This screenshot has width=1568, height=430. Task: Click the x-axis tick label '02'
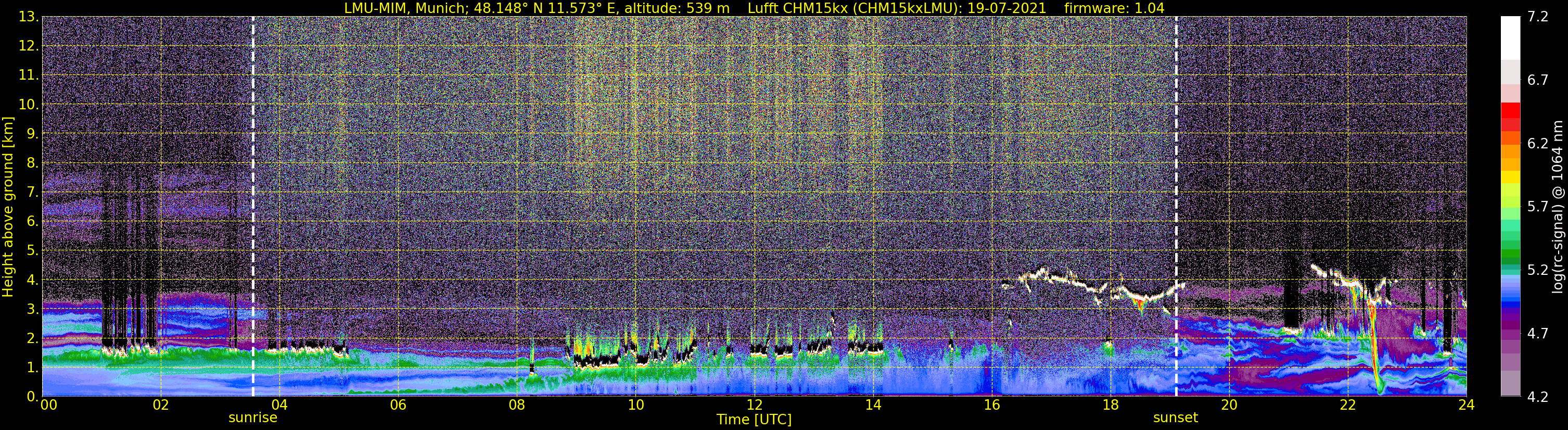(x=161, y=406)
